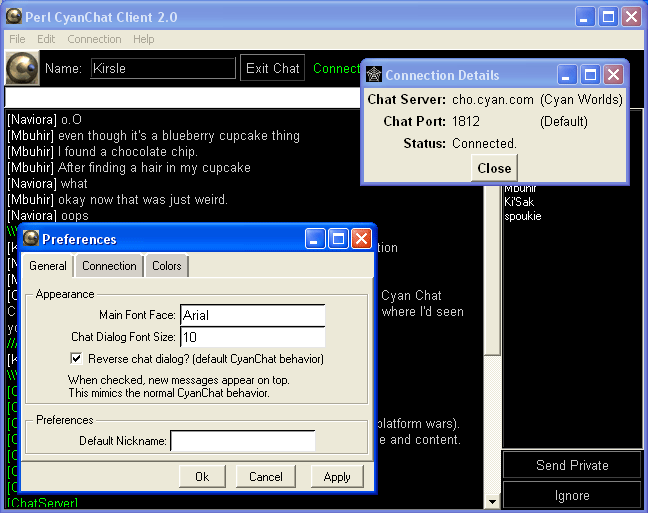Open the File menu

coord(17,39)
